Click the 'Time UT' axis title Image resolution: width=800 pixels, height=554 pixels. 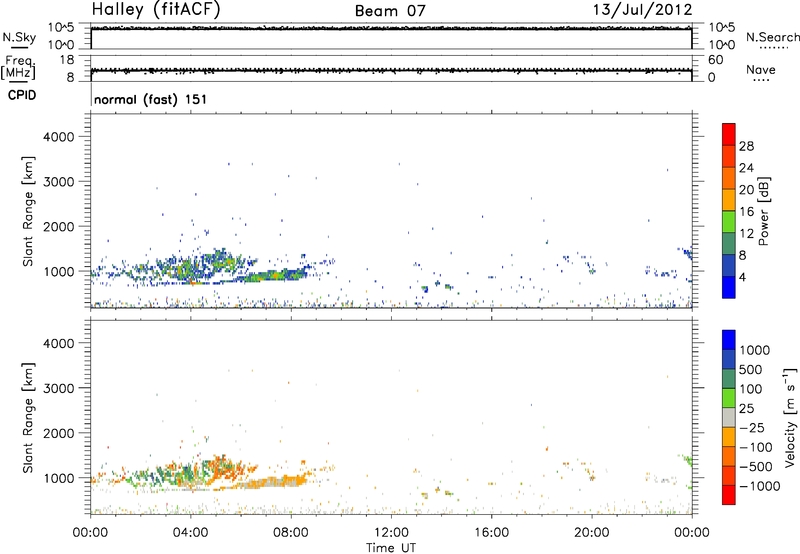(391, 548)
